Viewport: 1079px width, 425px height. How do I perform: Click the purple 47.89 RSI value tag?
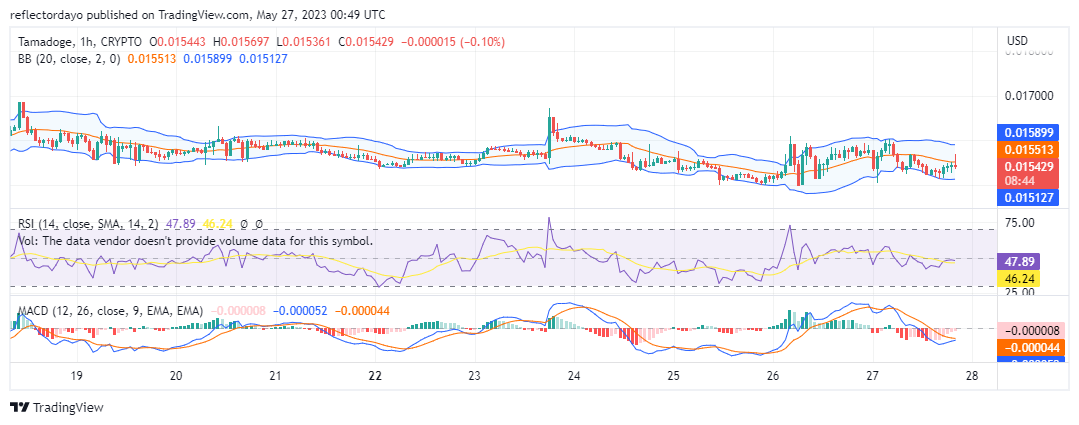click(x=1018, y=262)
